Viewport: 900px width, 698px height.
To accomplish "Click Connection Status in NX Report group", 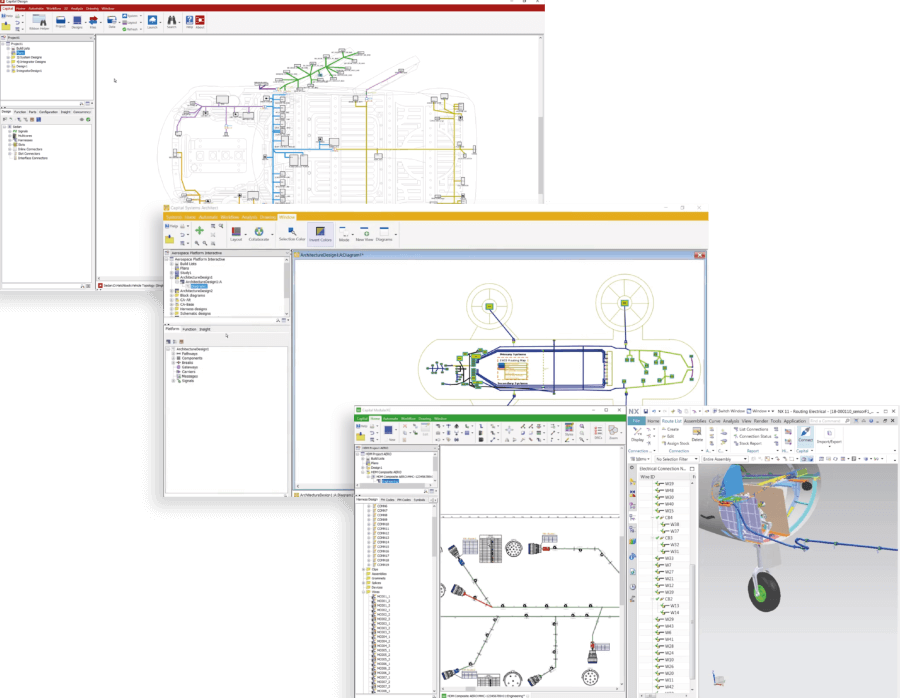I will [x=752, y=436].
